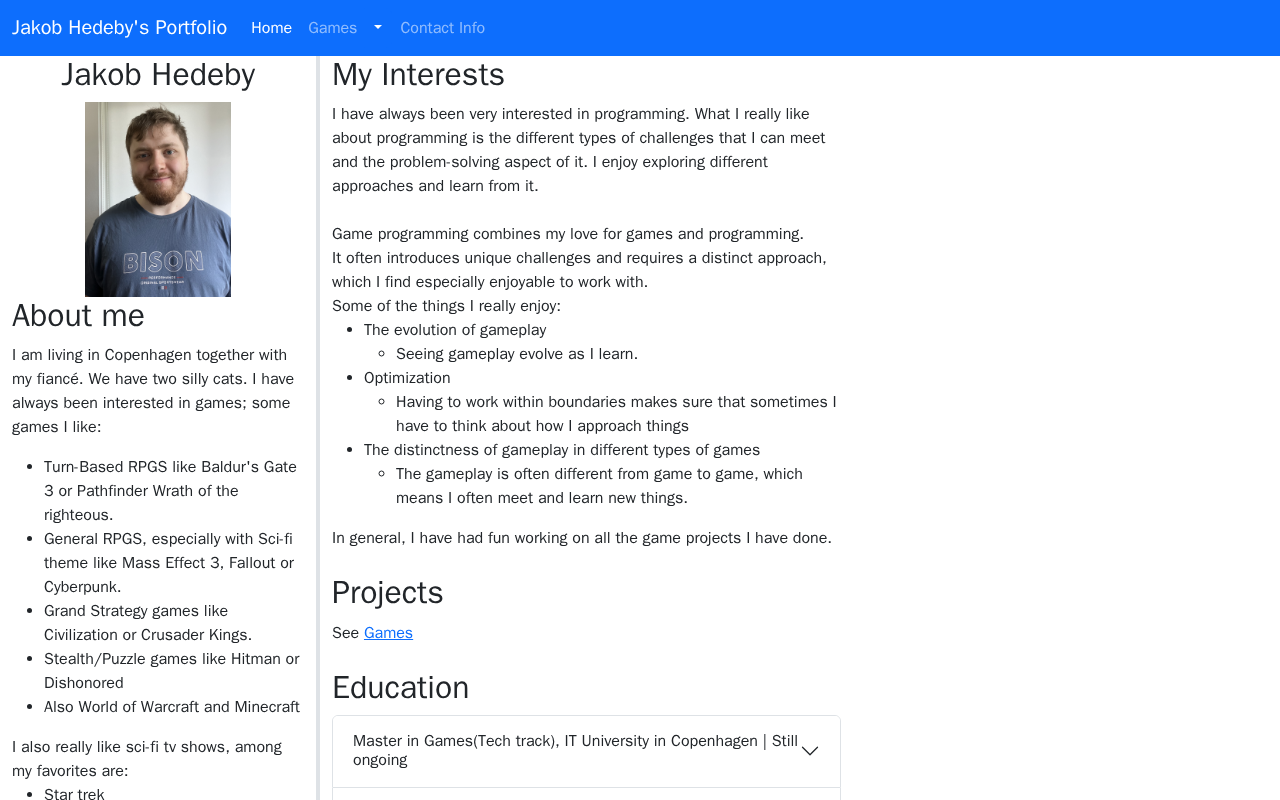Click the Projects heading
Screen dimensions: 1280x800
[387, 593]
